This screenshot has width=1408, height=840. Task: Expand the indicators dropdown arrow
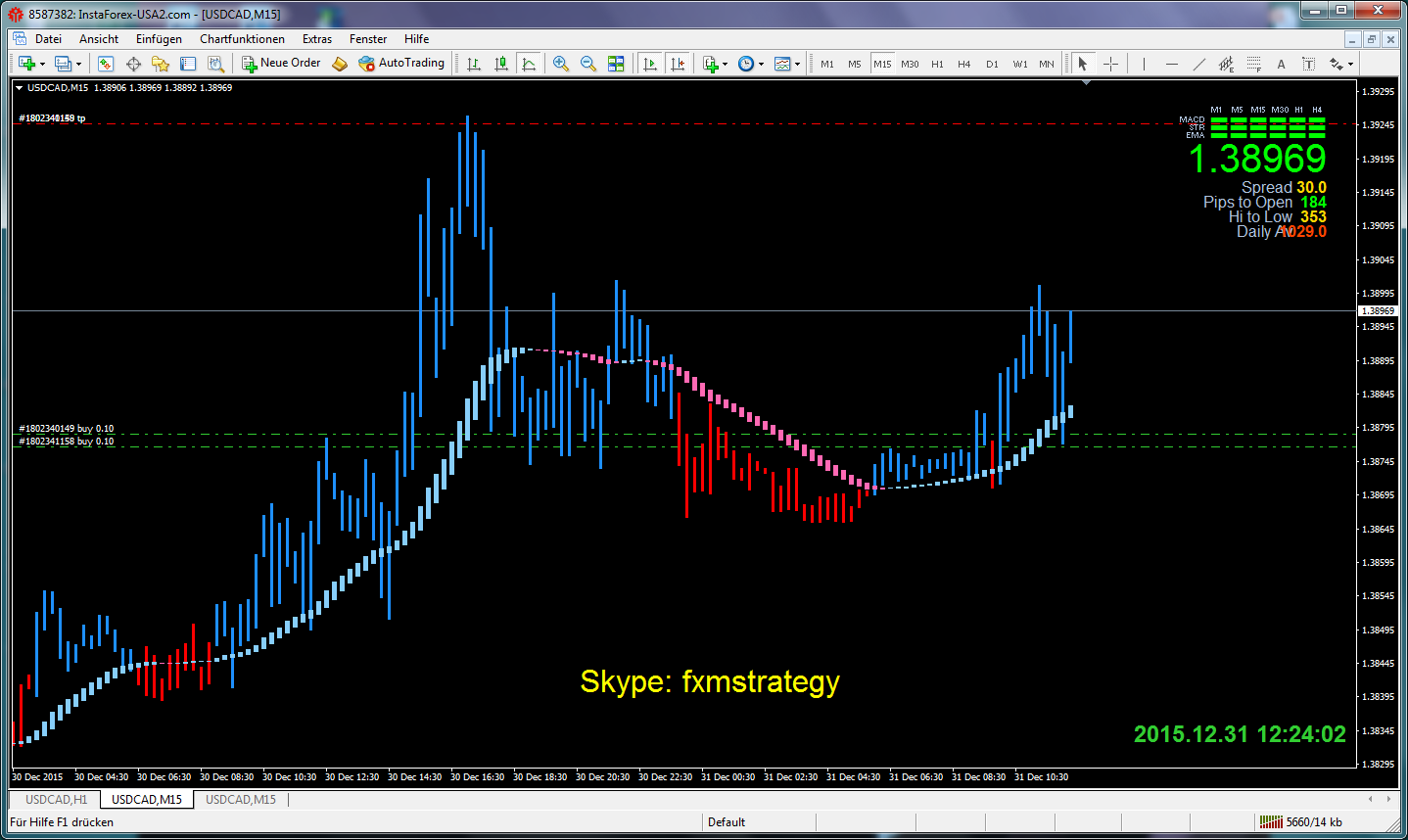point(726,65)
